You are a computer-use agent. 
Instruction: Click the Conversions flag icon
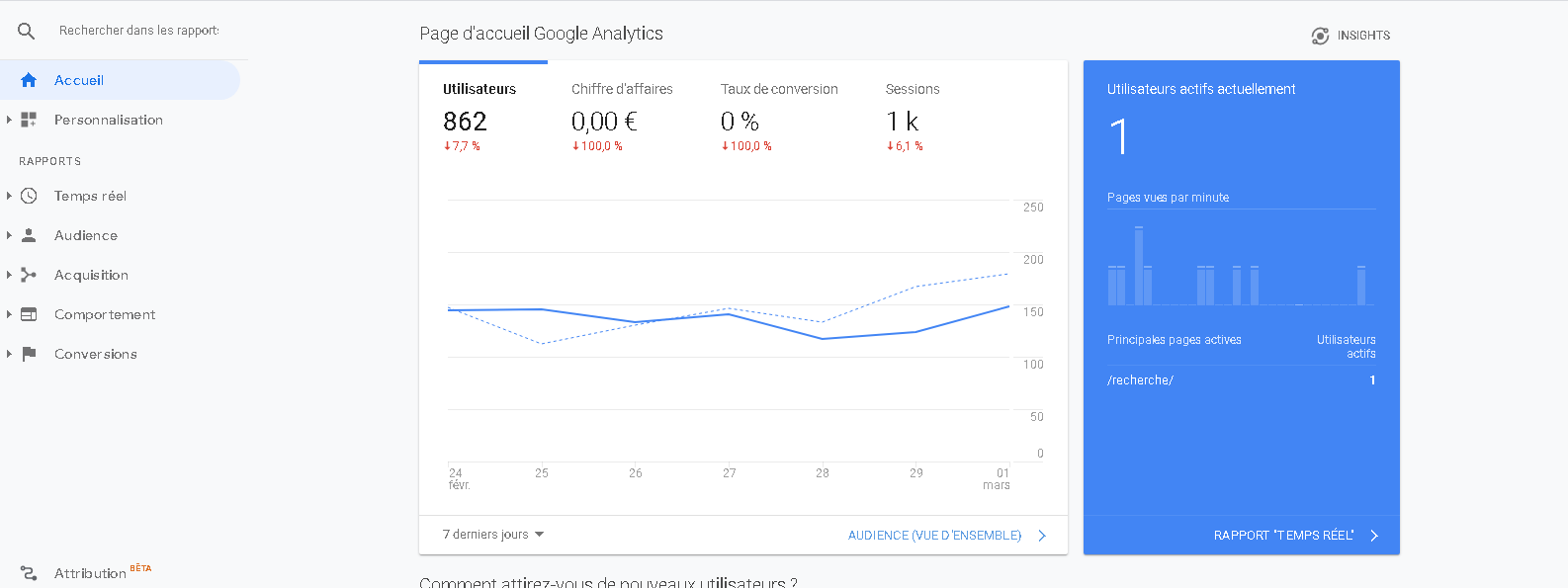tap(29, 354)
